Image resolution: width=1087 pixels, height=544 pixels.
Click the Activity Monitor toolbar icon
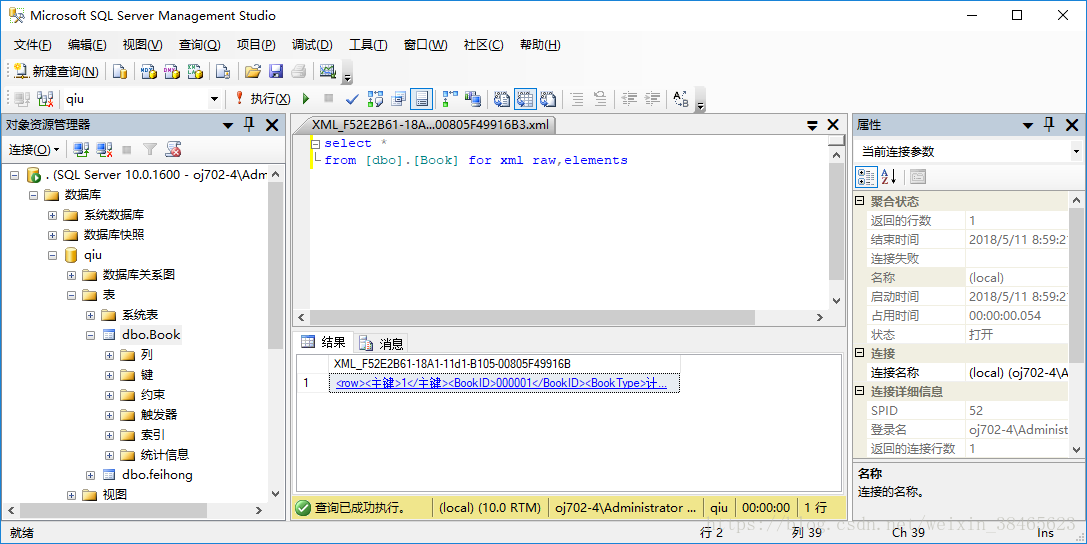click(x=327, y=71)
